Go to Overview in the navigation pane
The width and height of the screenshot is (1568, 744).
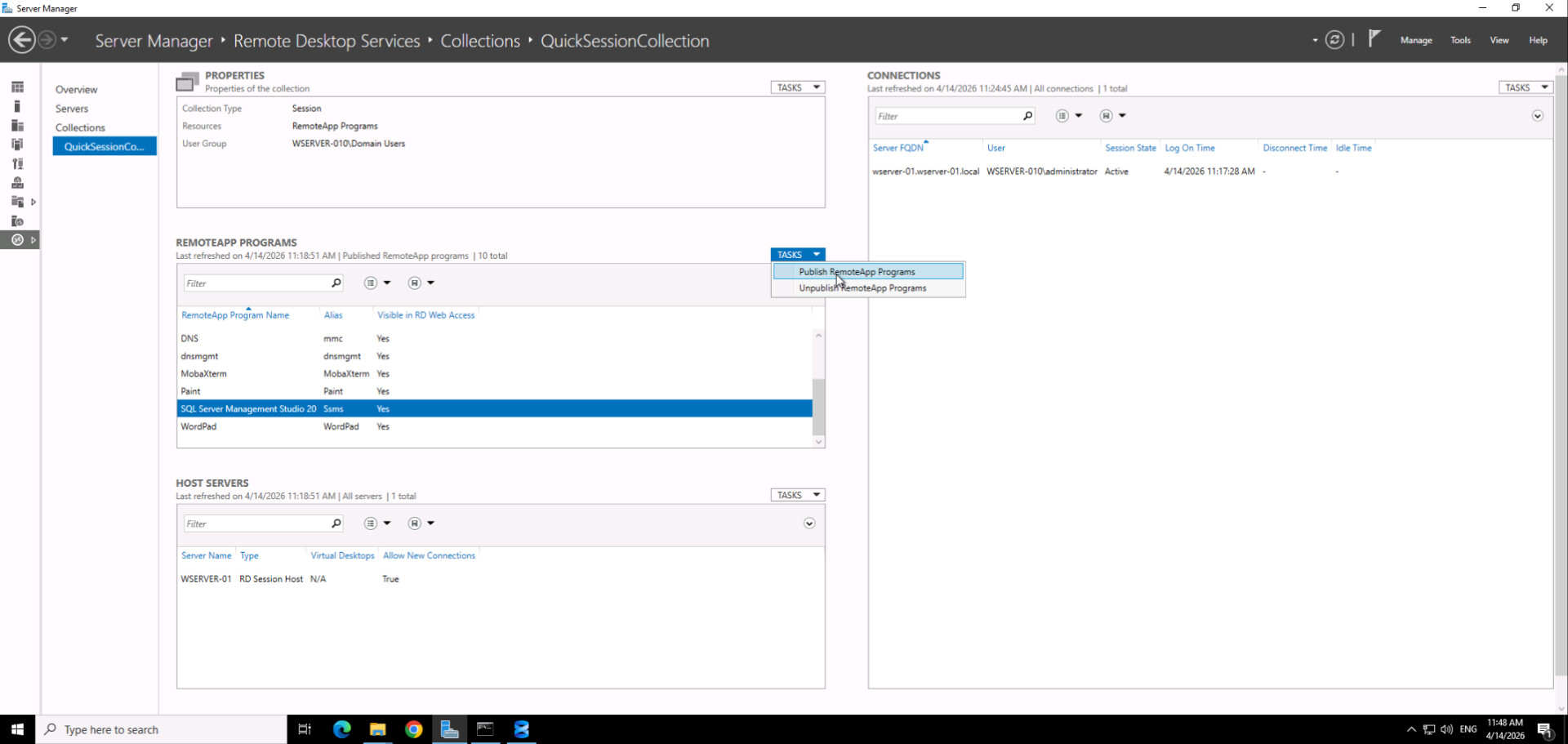[x=76, y=90]
